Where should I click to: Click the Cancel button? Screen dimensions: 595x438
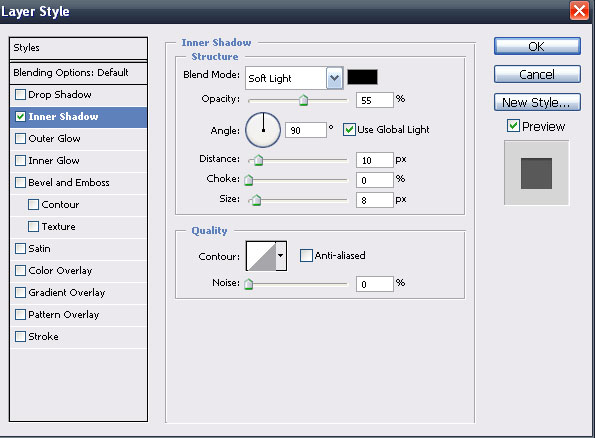click(537, 74)
